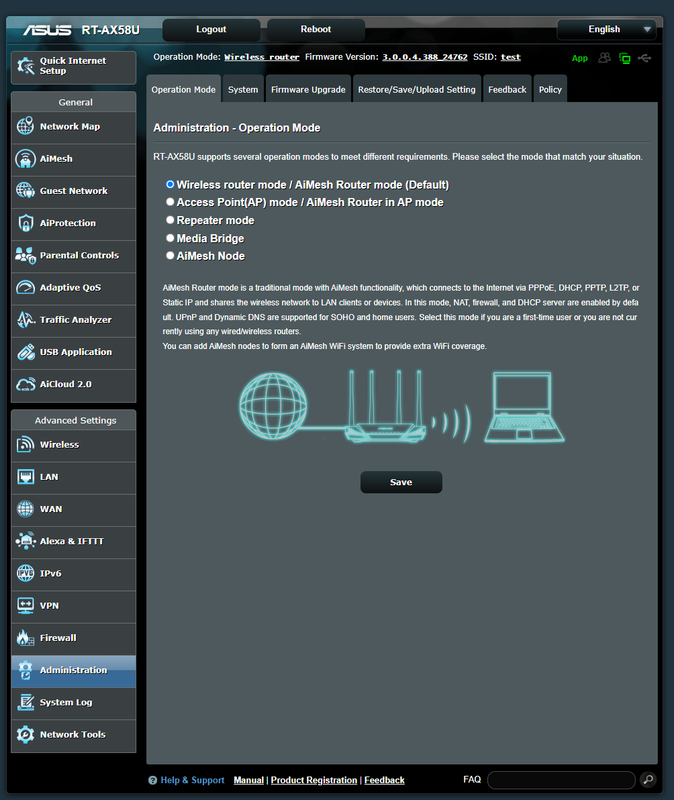Switch to the Policy tab
Image resolution: width=674 pixels, height=800 pixels.
(550, 89)
